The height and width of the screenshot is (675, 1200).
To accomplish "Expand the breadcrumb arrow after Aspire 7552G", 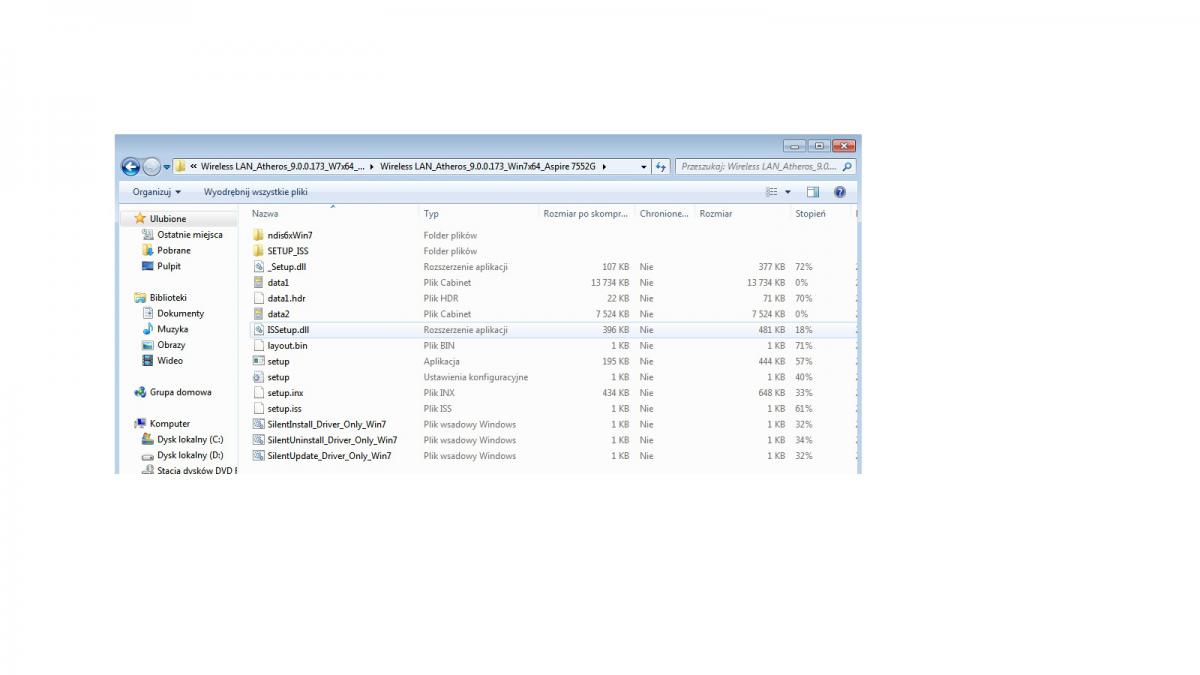I will click(x=604, y=167).
